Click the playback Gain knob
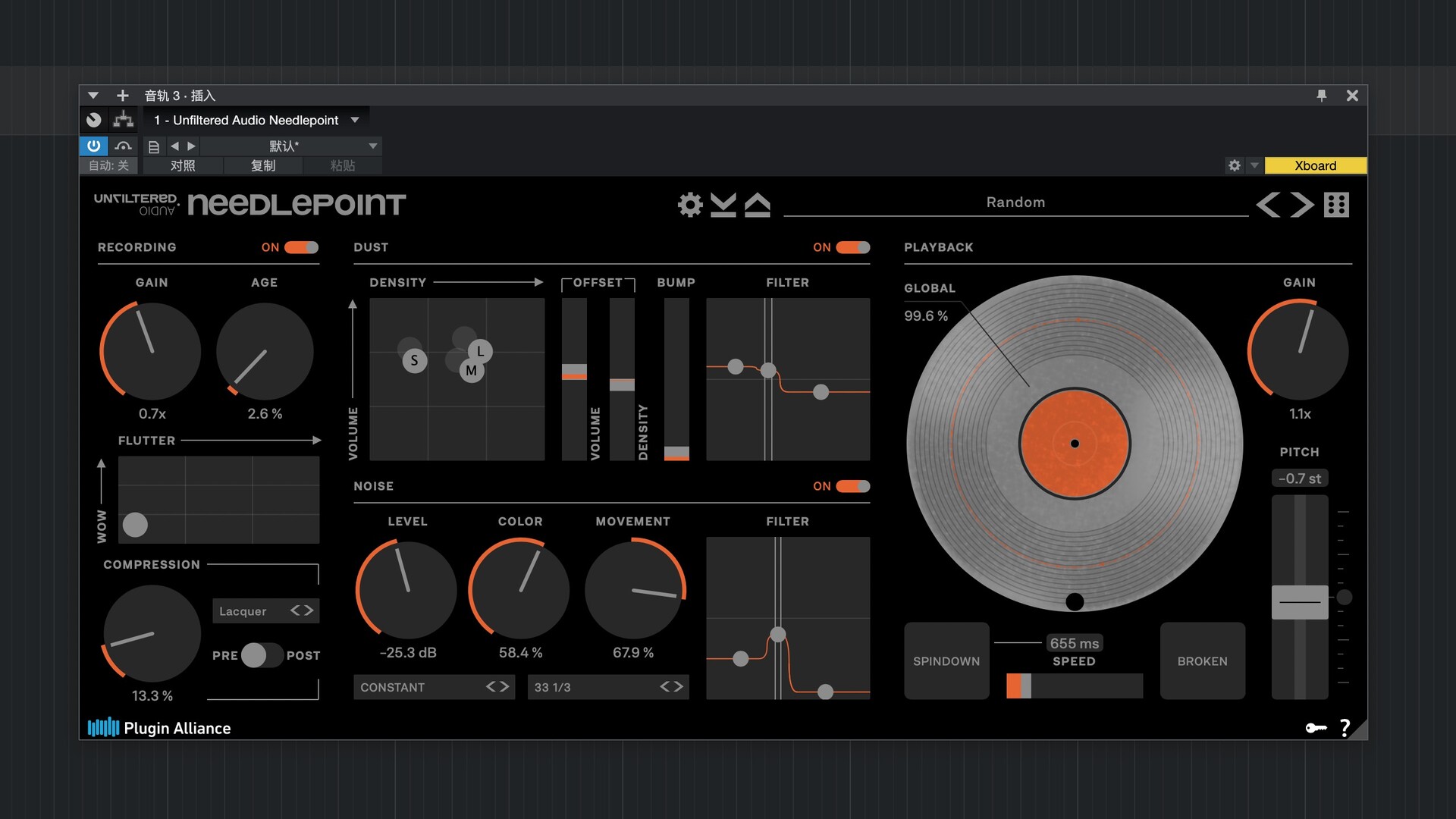Screen dimensions: 1456x819 (x=1299, y=351)
